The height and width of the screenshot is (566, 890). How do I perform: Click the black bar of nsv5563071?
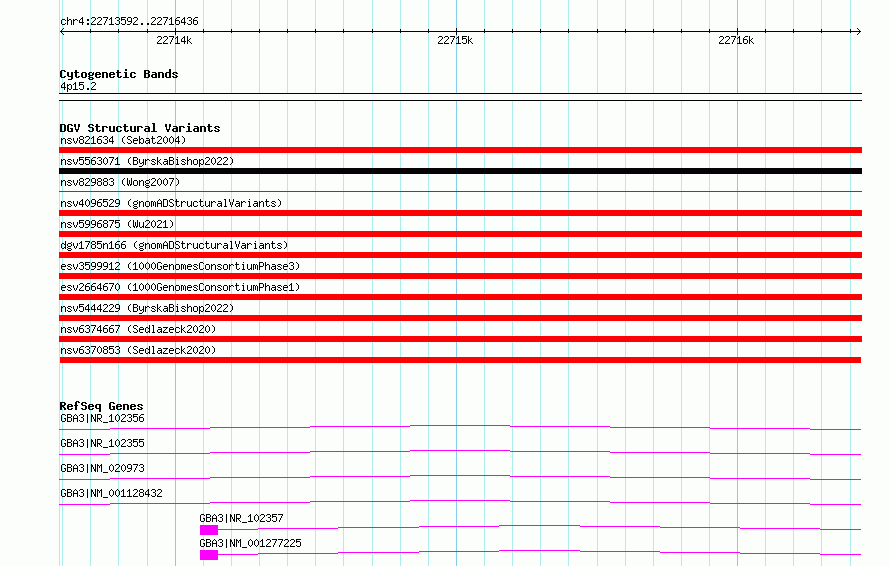coord(460,171)
